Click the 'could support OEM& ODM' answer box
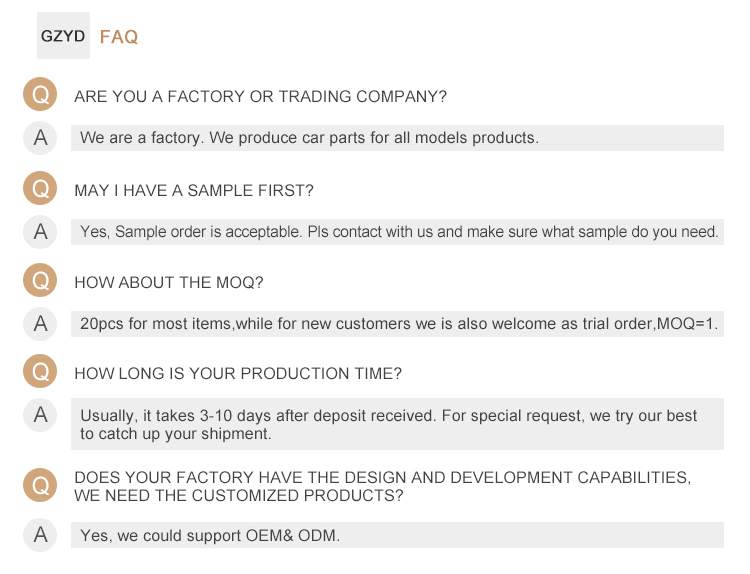The height and width of the screenshot is (574, 750). point(396,535)
